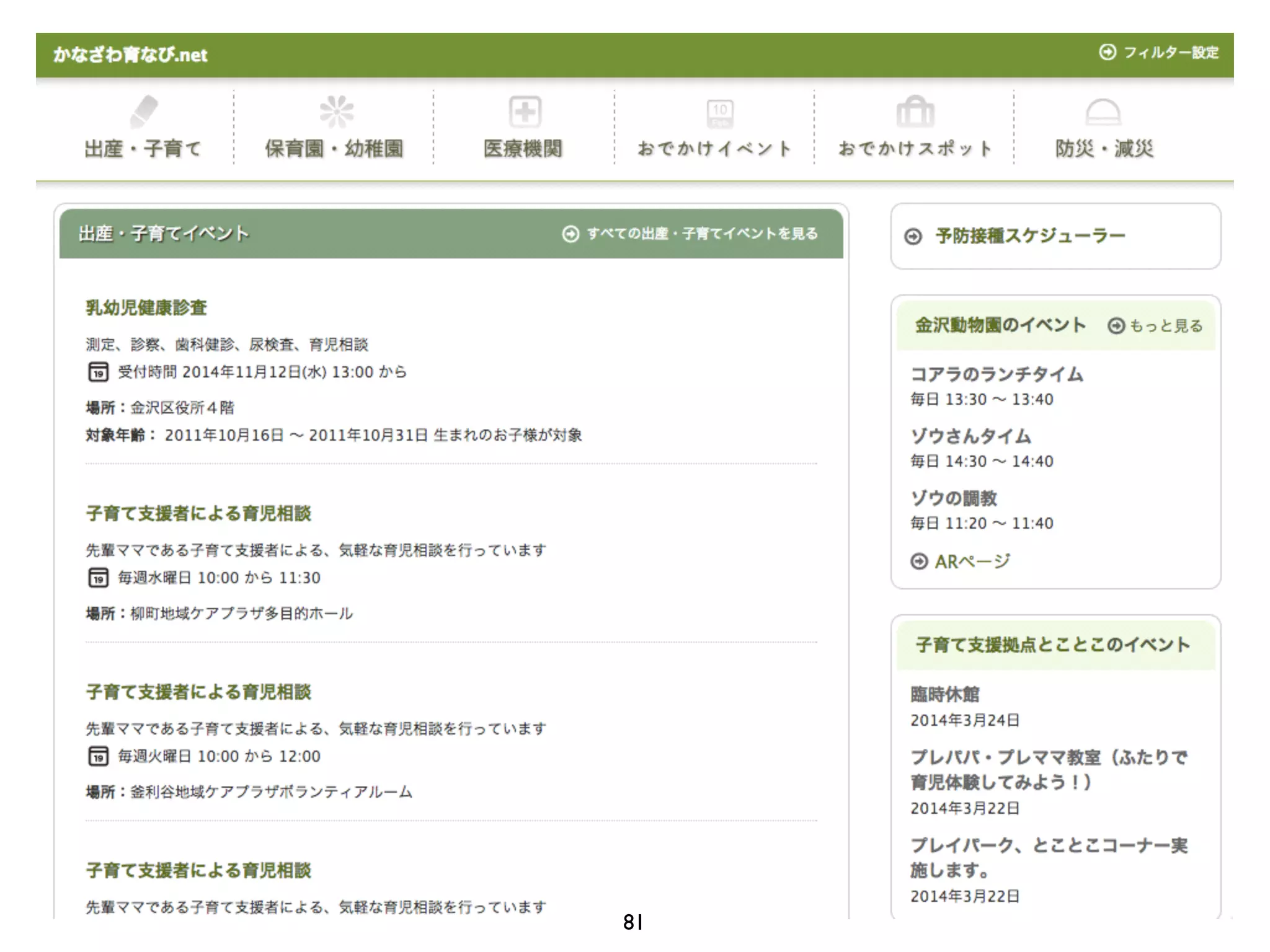Screen dimensions: 1270x952
Task: Click the flower icon above 保育園・幼稚園
Action: (335, 112)
